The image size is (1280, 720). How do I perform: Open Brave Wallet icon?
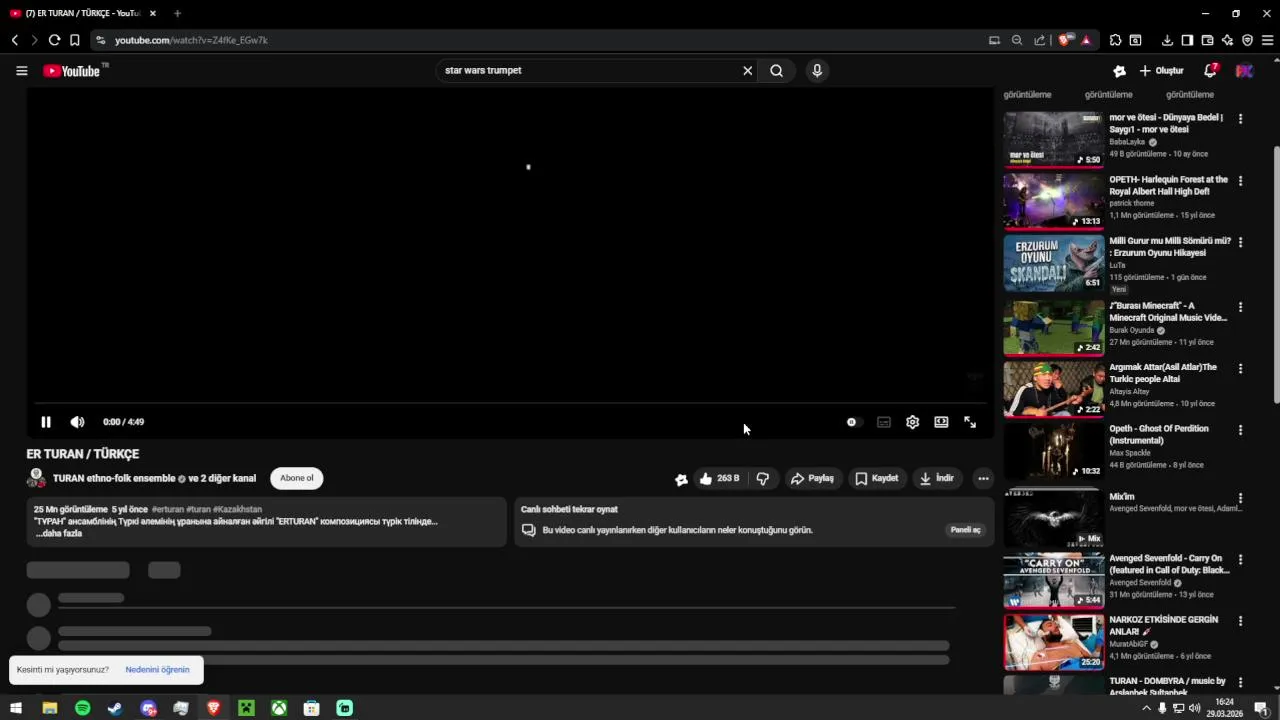point(1207,40)
